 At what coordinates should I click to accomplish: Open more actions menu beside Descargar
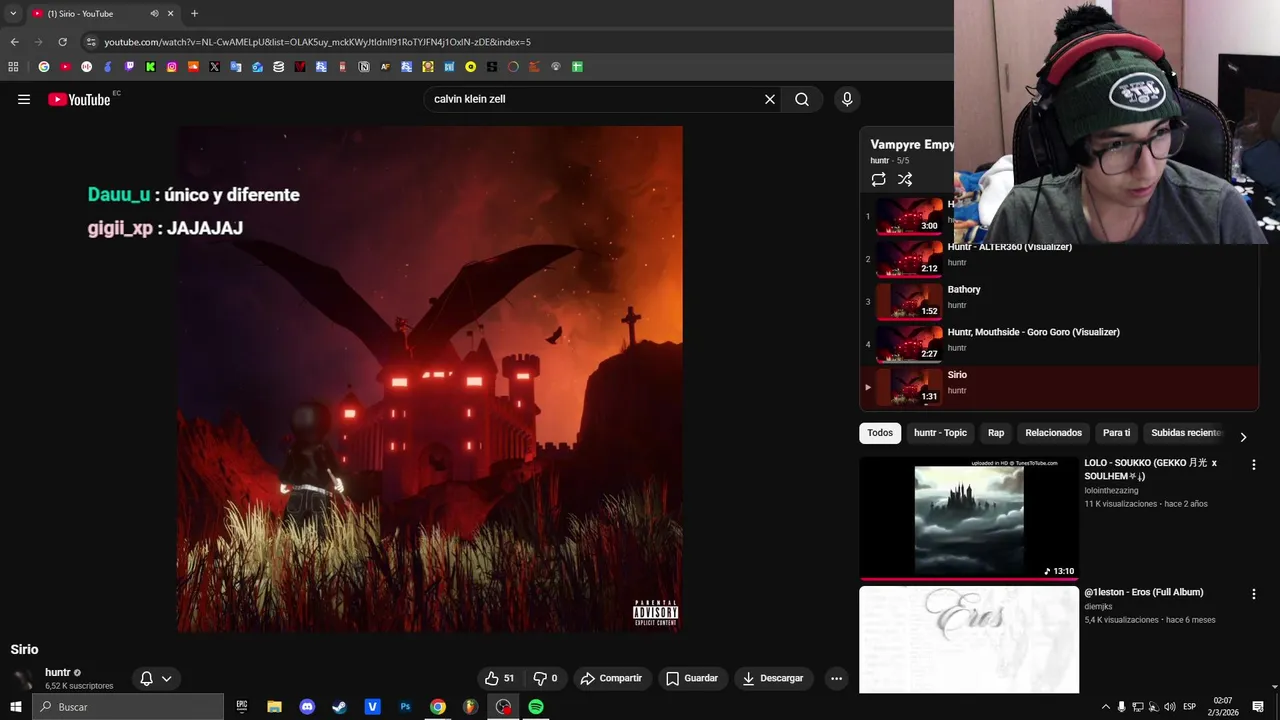(x=836, y=678)
